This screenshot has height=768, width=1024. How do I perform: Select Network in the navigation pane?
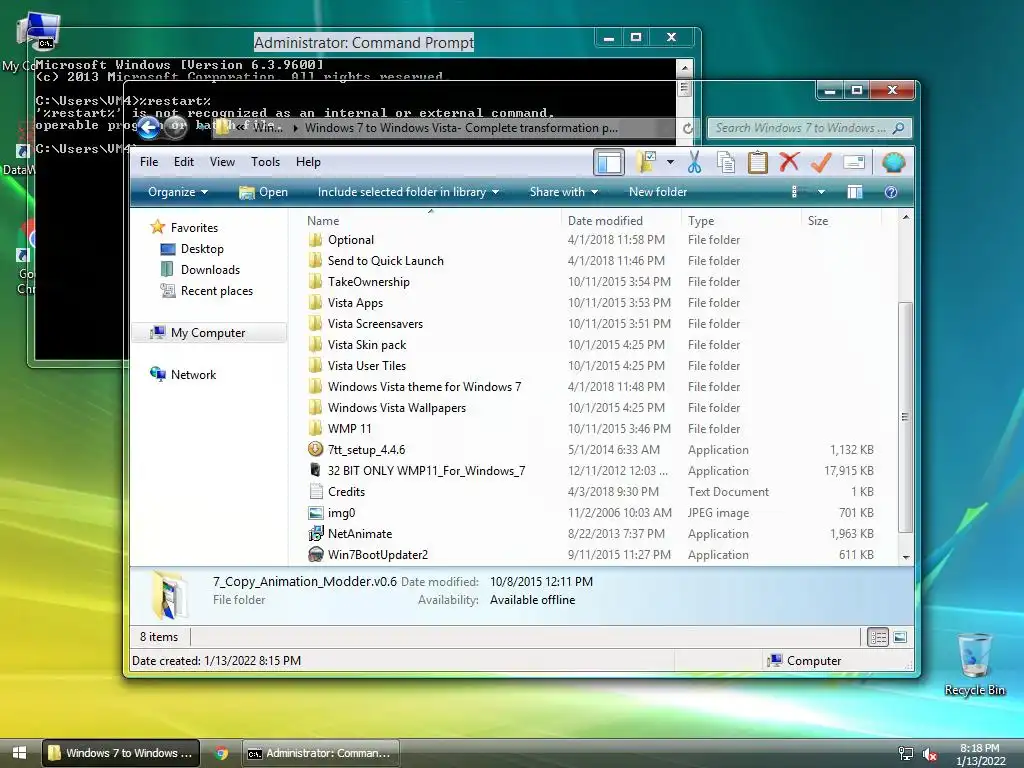pos(193,374)
